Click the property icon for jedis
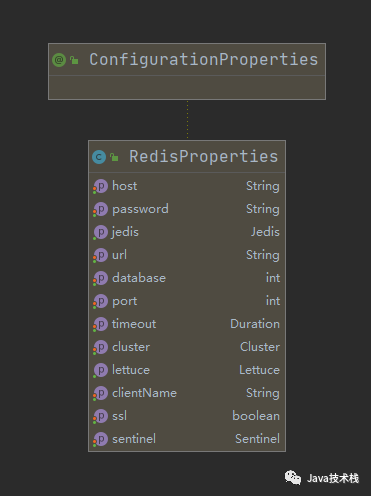Image resolution: width=371 pixels, height=496 pixels. click(x=100, y=232)
